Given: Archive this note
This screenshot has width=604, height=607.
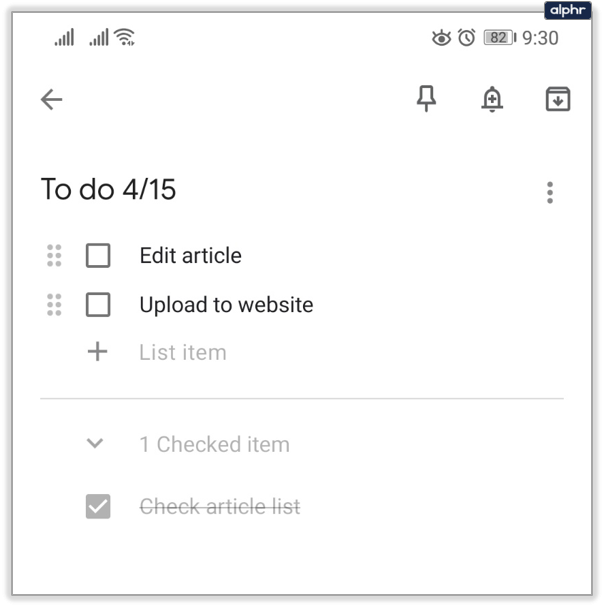Looking at the screenshot, I should pos(557,99).
